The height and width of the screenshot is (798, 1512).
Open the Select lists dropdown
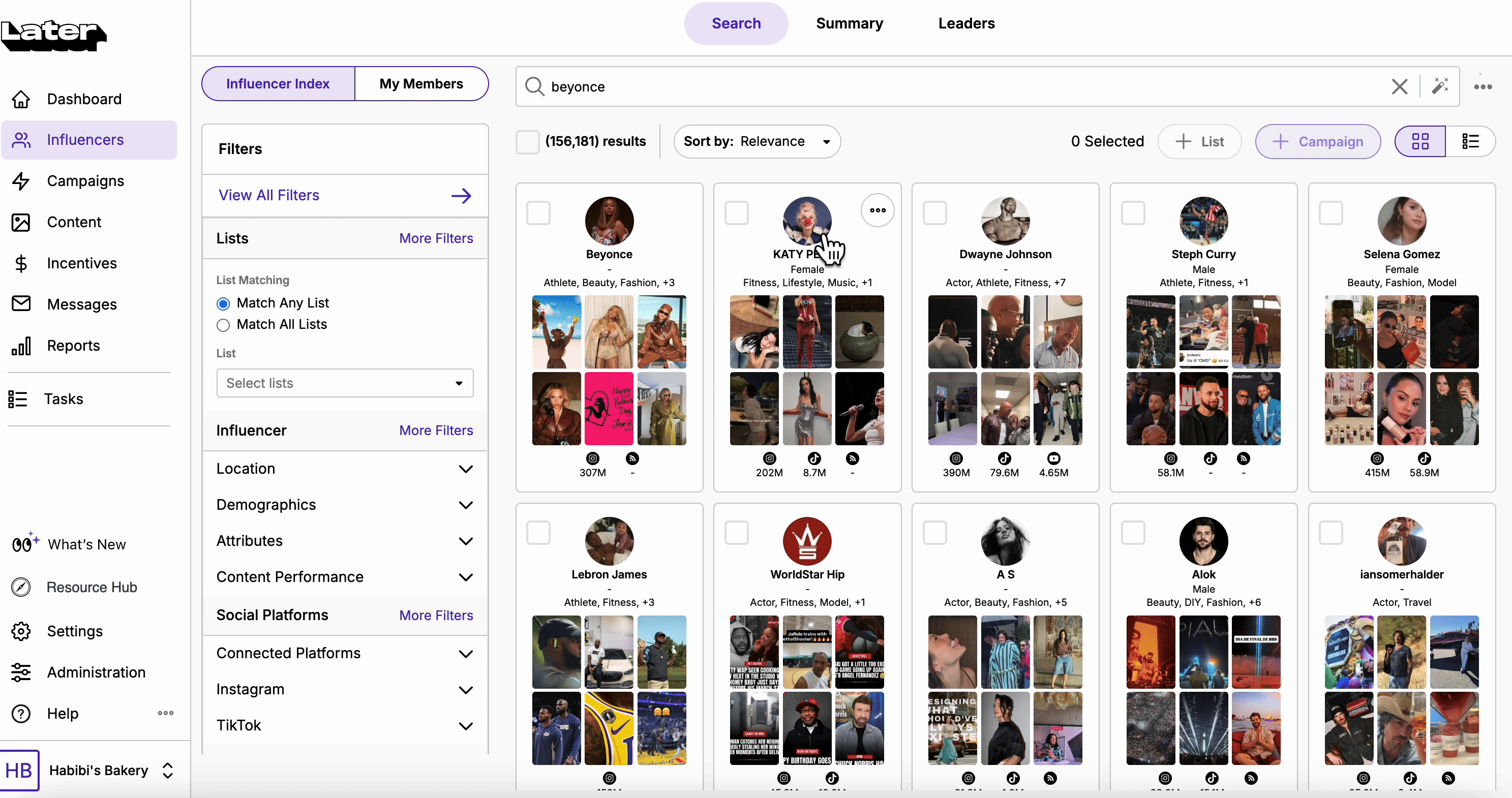click(345, 383)
